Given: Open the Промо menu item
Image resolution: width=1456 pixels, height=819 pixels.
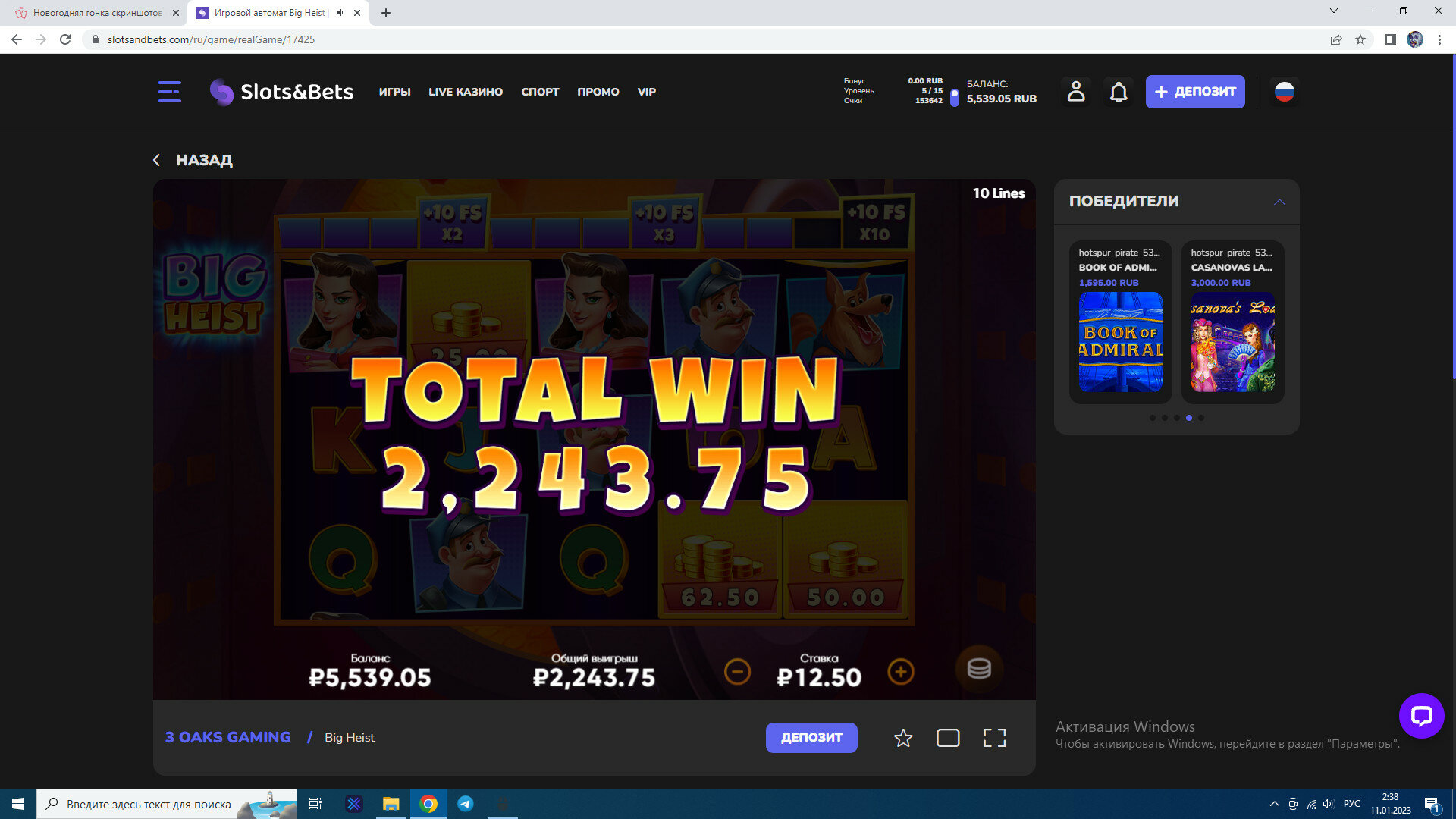Looking at the screenshot, I should coord(598,92).
